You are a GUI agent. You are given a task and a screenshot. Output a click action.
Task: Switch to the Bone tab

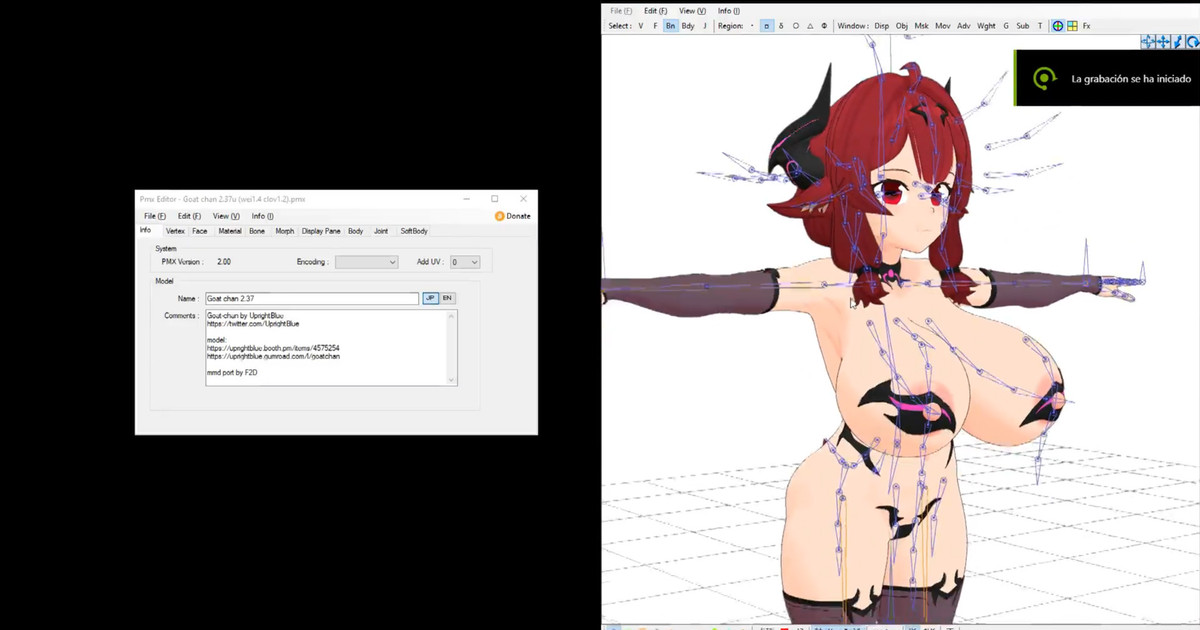pos(257,231)
